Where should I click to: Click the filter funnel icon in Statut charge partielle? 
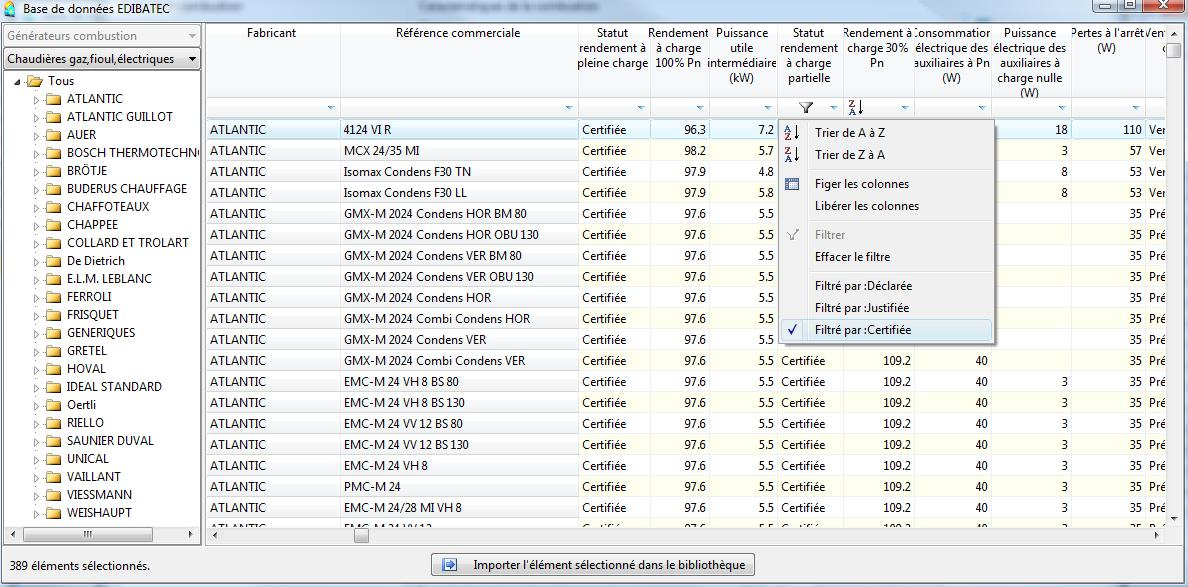coord(806,108)
